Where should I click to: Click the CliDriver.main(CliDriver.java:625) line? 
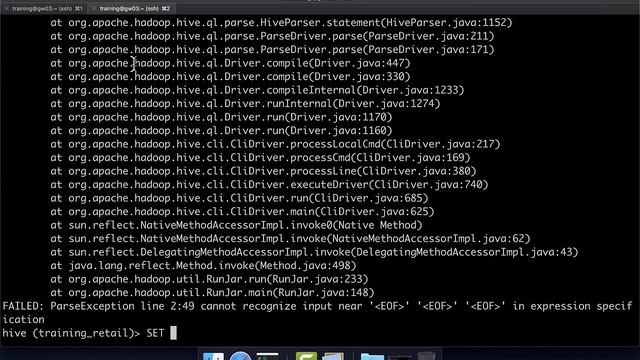tap(242, 211)
